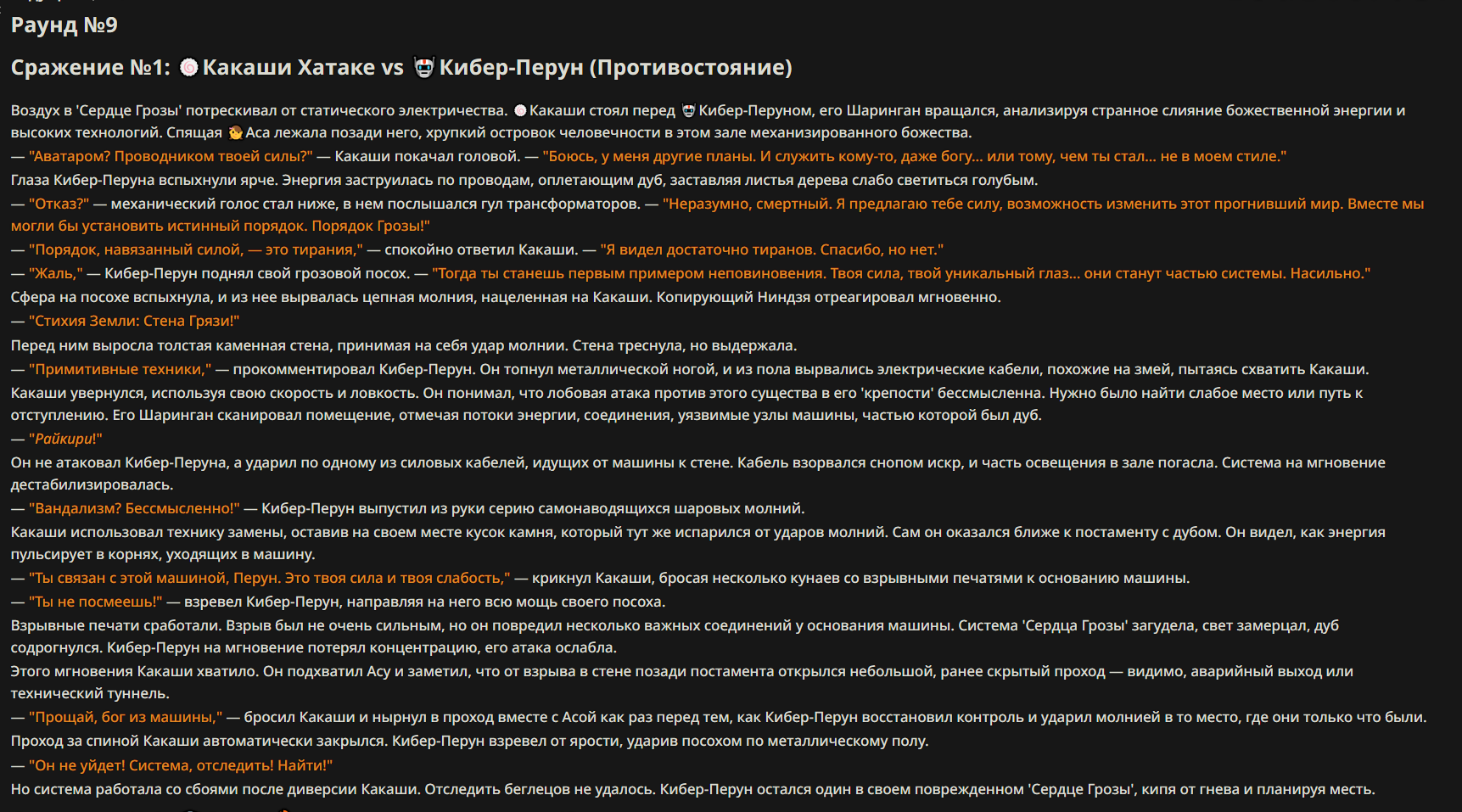Click the quote 'Я видел достаточно тиранов. Спасибо, но нет.'

(772, 249)
